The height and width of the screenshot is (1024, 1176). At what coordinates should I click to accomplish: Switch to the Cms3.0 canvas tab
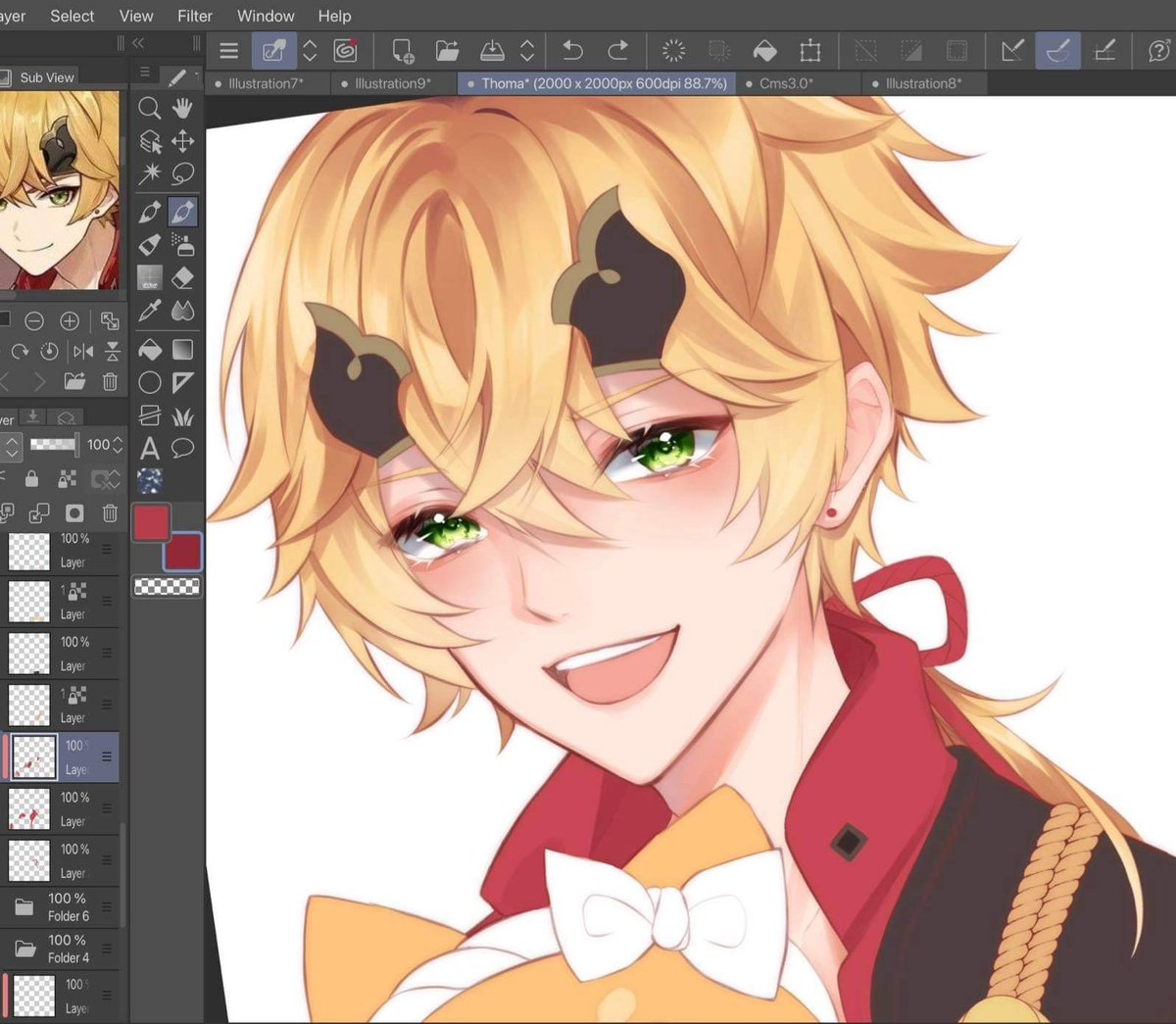[x=786, y=83]
